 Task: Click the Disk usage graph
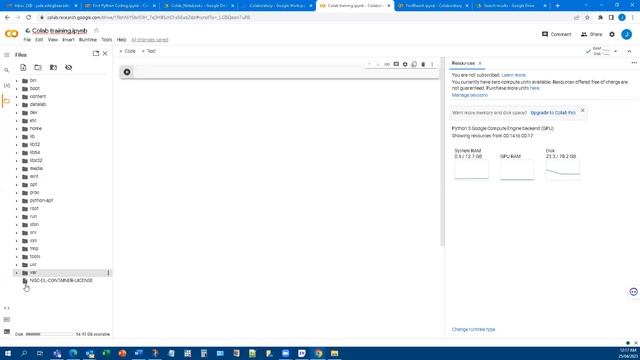pyautogui.click(x=563, y=169)
